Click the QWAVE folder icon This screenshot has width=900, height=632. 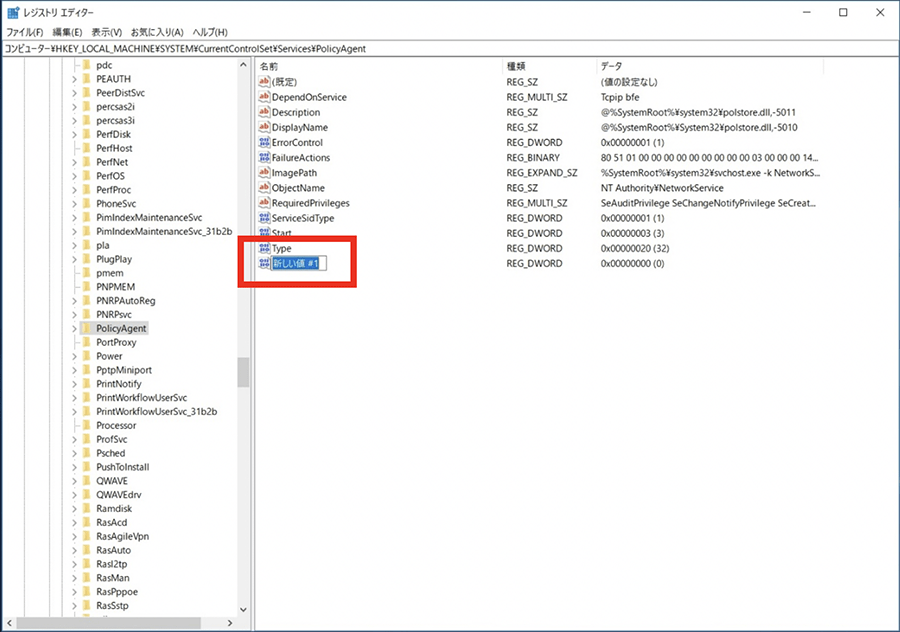87,480
